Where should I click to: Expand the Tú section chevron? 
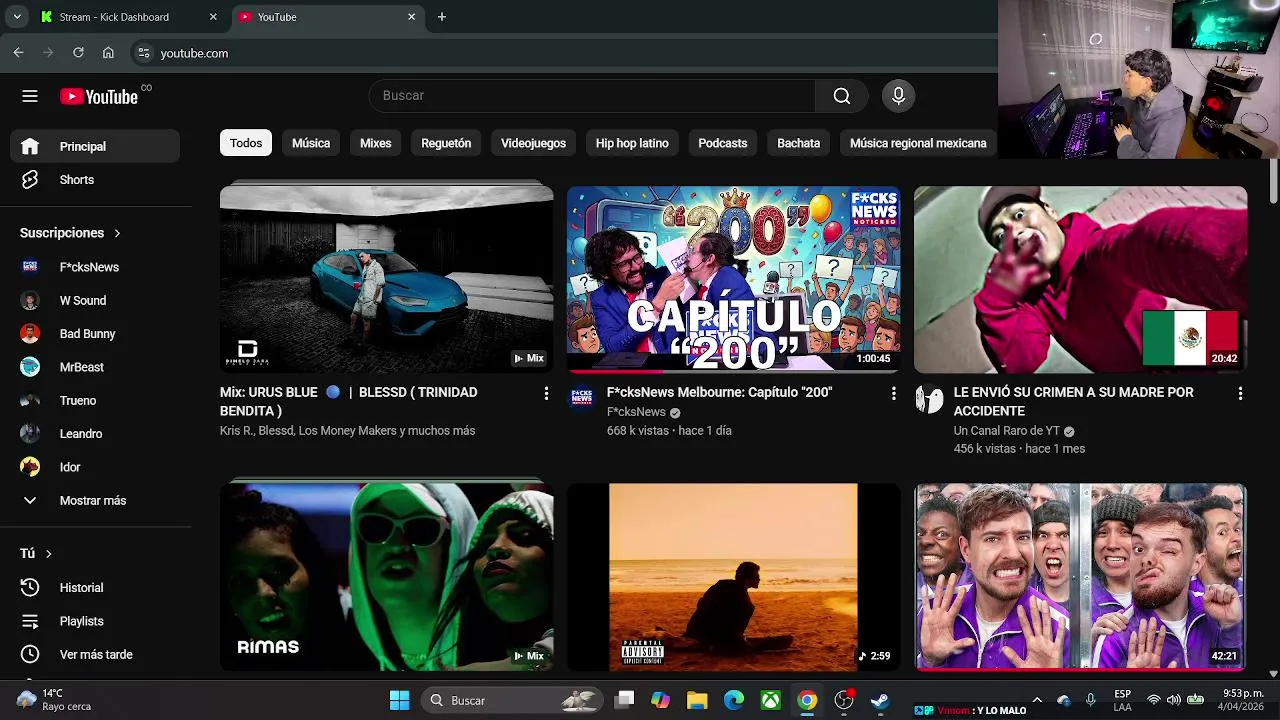[x=48, y=553]
